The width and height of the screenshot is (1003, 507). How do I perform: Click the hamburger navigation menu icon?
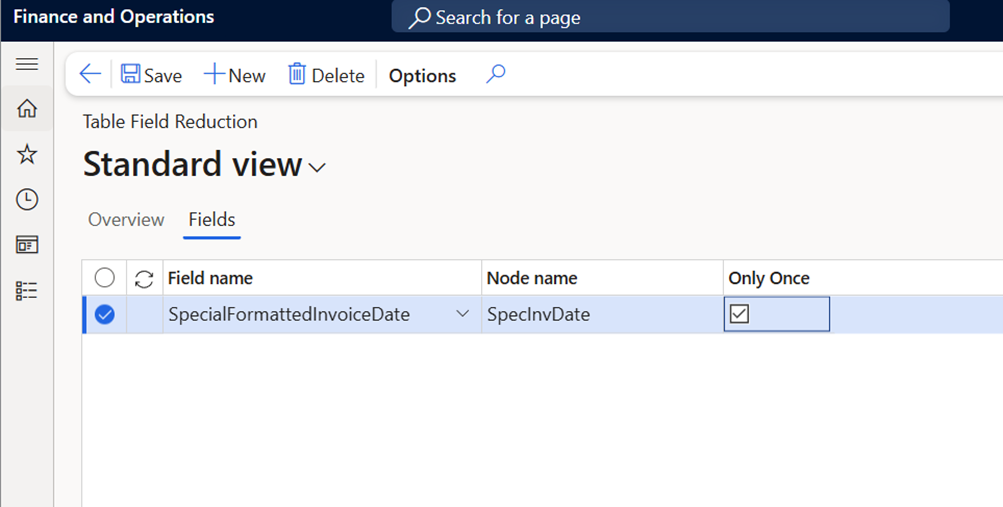[x=27, y=64]
